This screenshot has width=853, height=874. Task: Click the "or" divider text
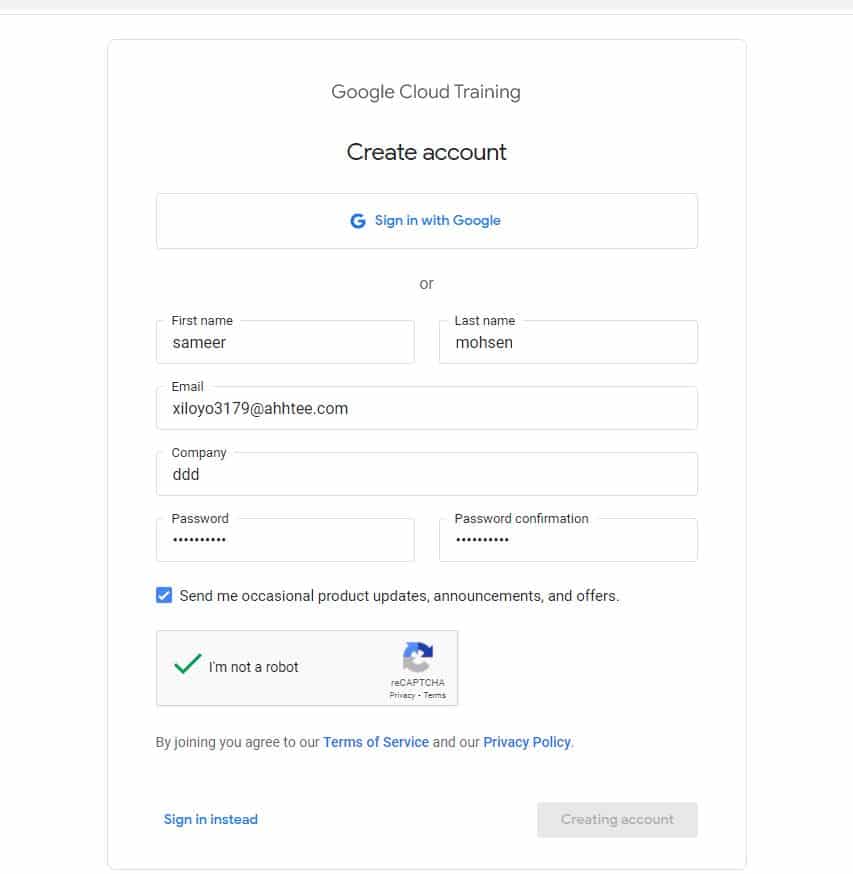coord(426,284)
